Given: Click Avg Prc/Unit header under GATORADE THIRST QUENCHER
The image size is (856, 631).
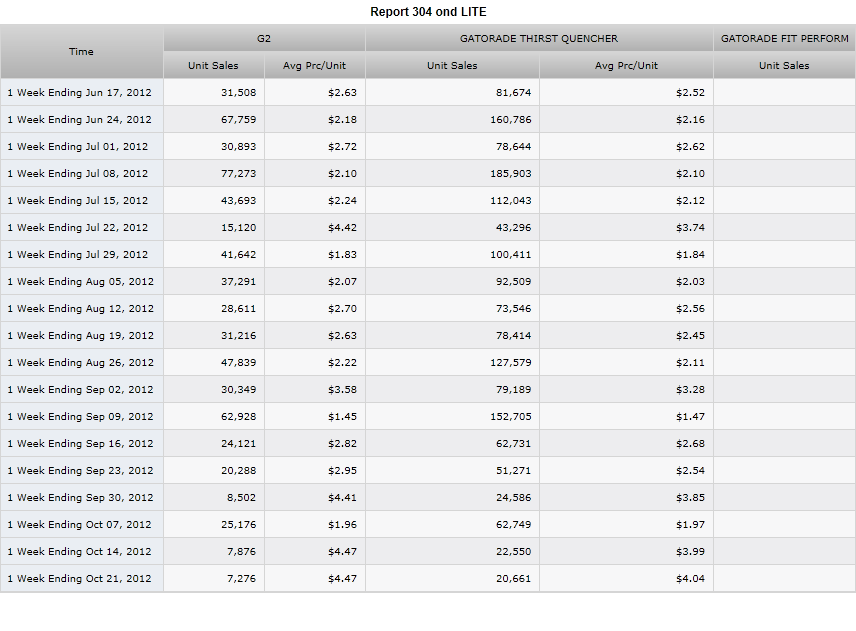Looking at the screenshot, I should (x=626, y=66).
